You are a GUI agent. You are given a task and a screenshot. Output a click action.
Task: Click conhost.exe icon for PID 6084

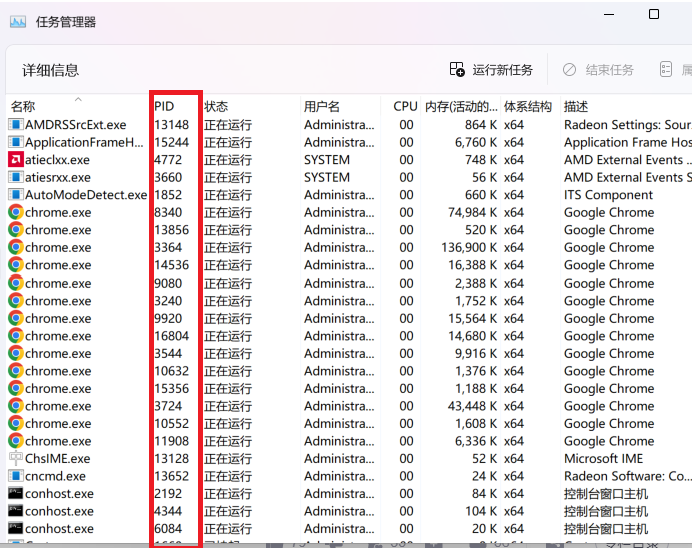(x=16, y=528)
